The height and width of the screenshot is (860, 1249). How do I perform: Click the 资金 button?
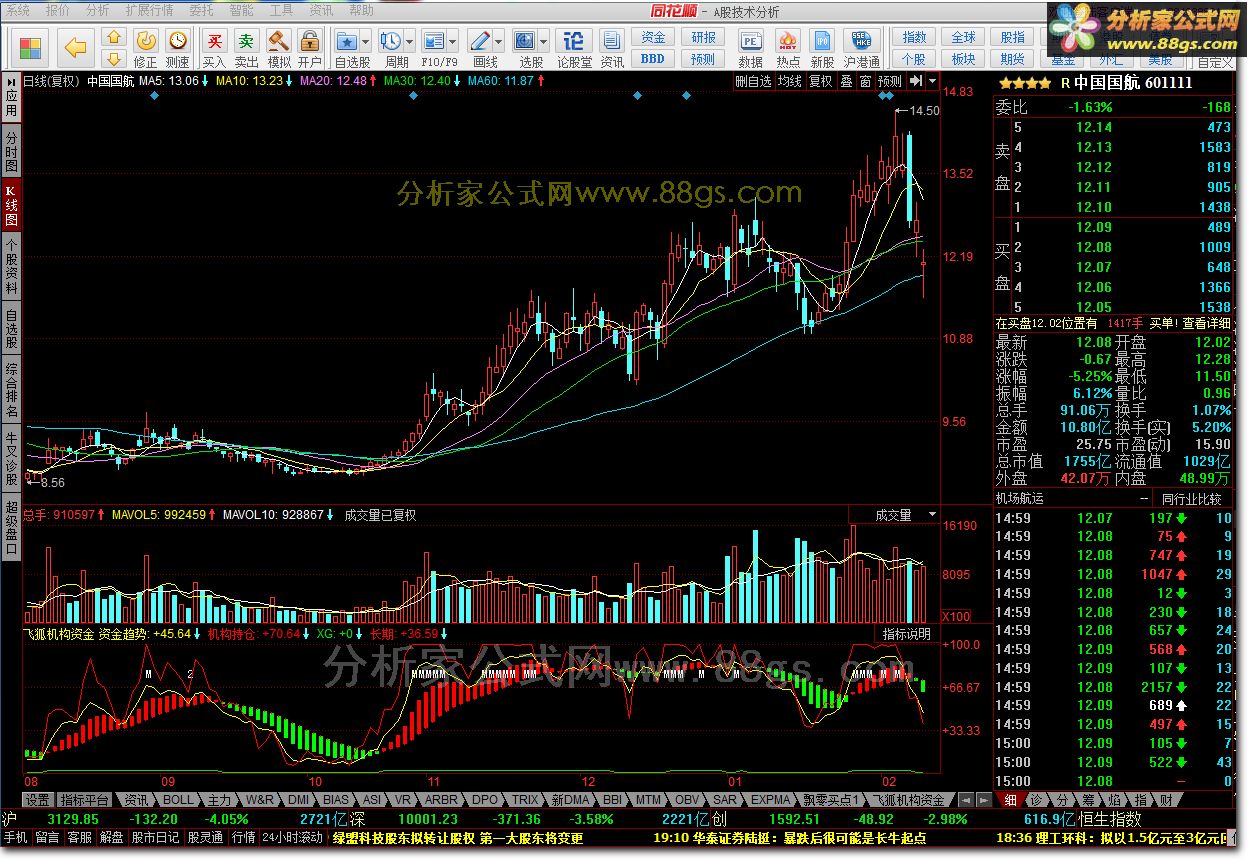[653, 37]
